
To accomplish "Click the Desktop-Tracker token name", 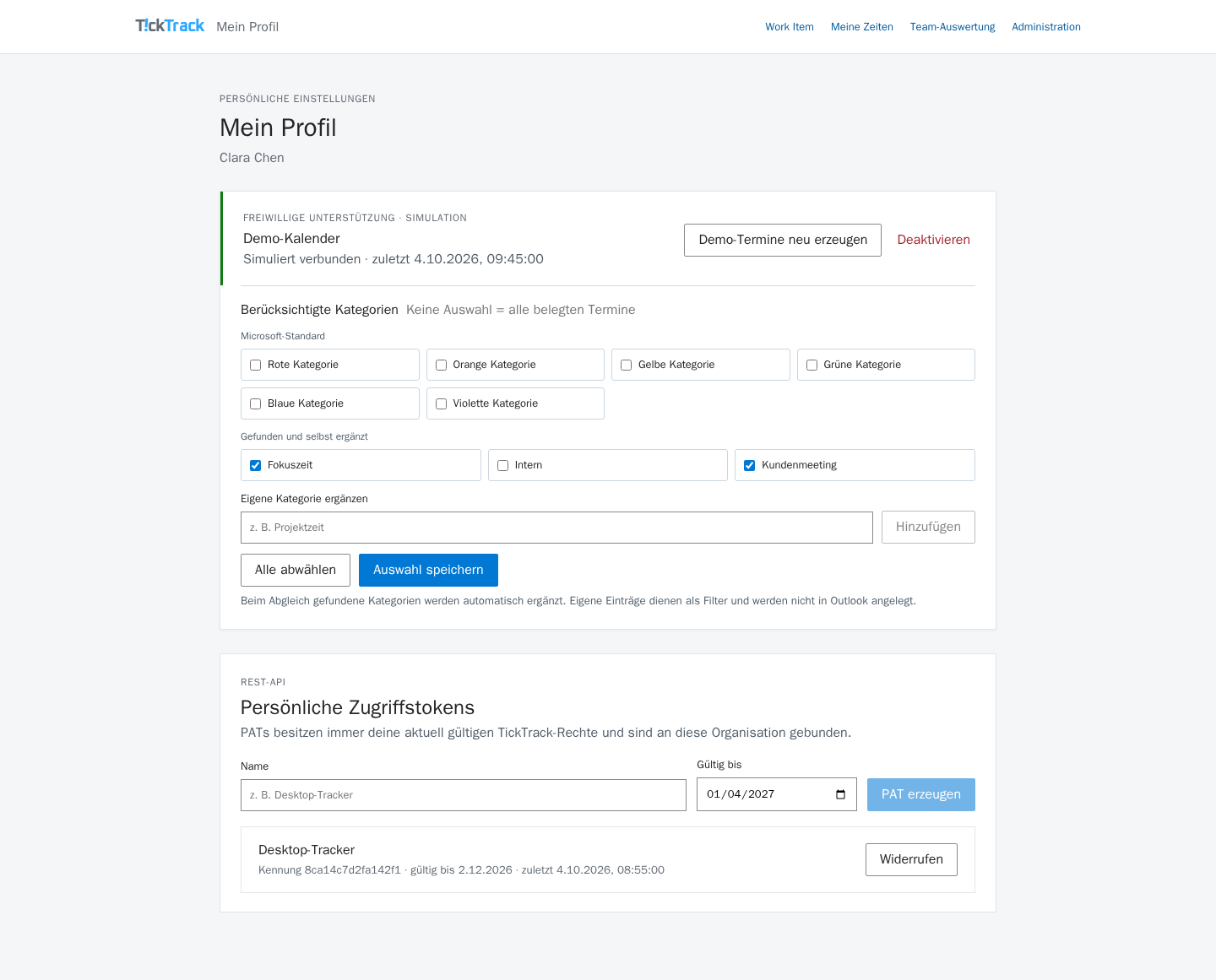I will coord(307,850).
